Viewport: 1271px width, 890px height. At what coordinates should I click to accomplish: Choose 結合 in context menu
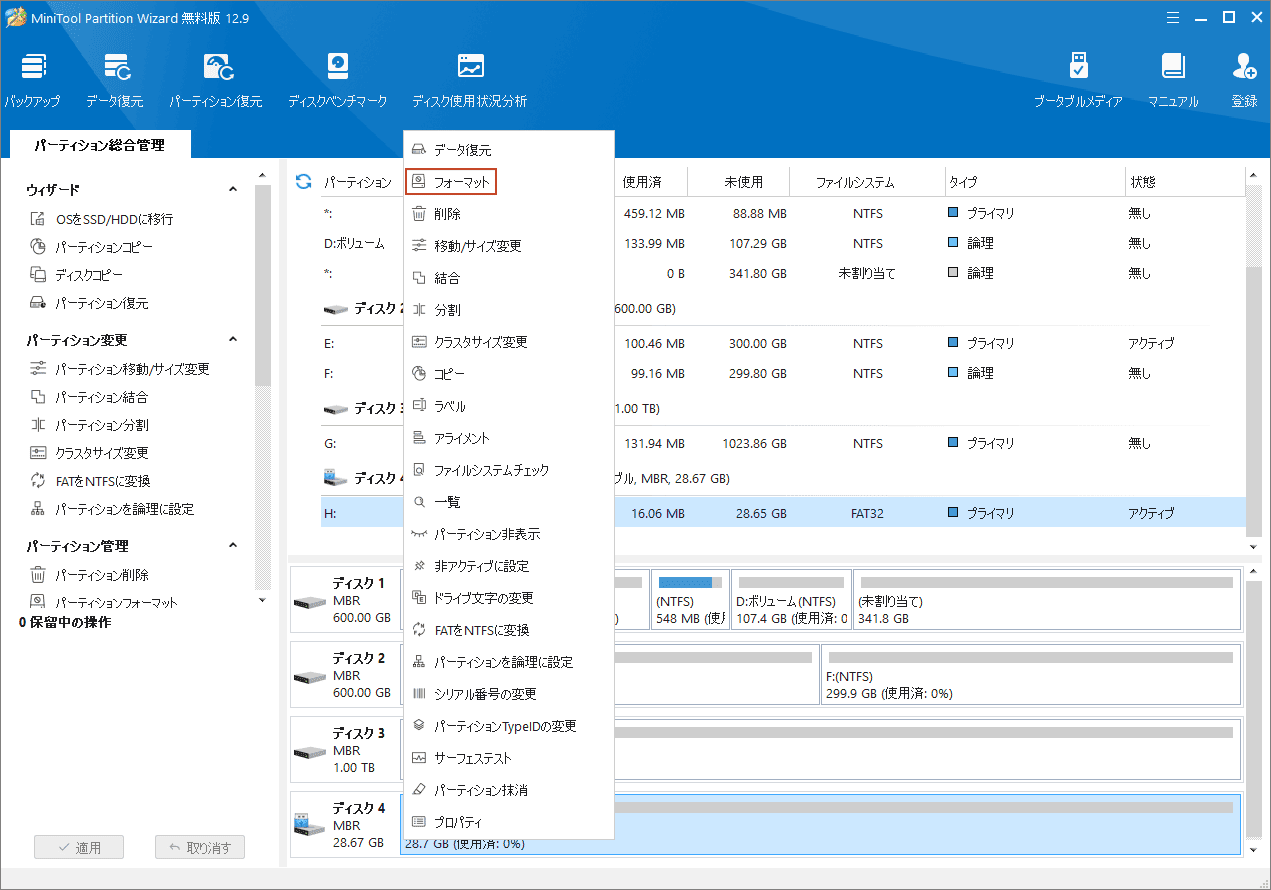509,278
